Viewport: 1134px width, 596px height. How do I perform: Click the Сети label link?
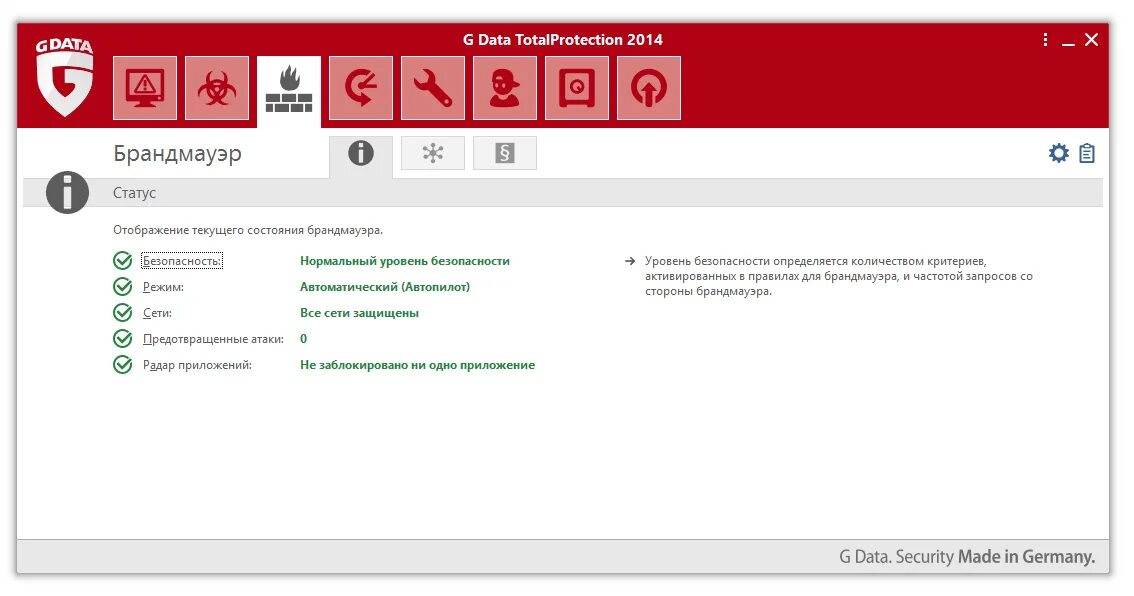157,313
